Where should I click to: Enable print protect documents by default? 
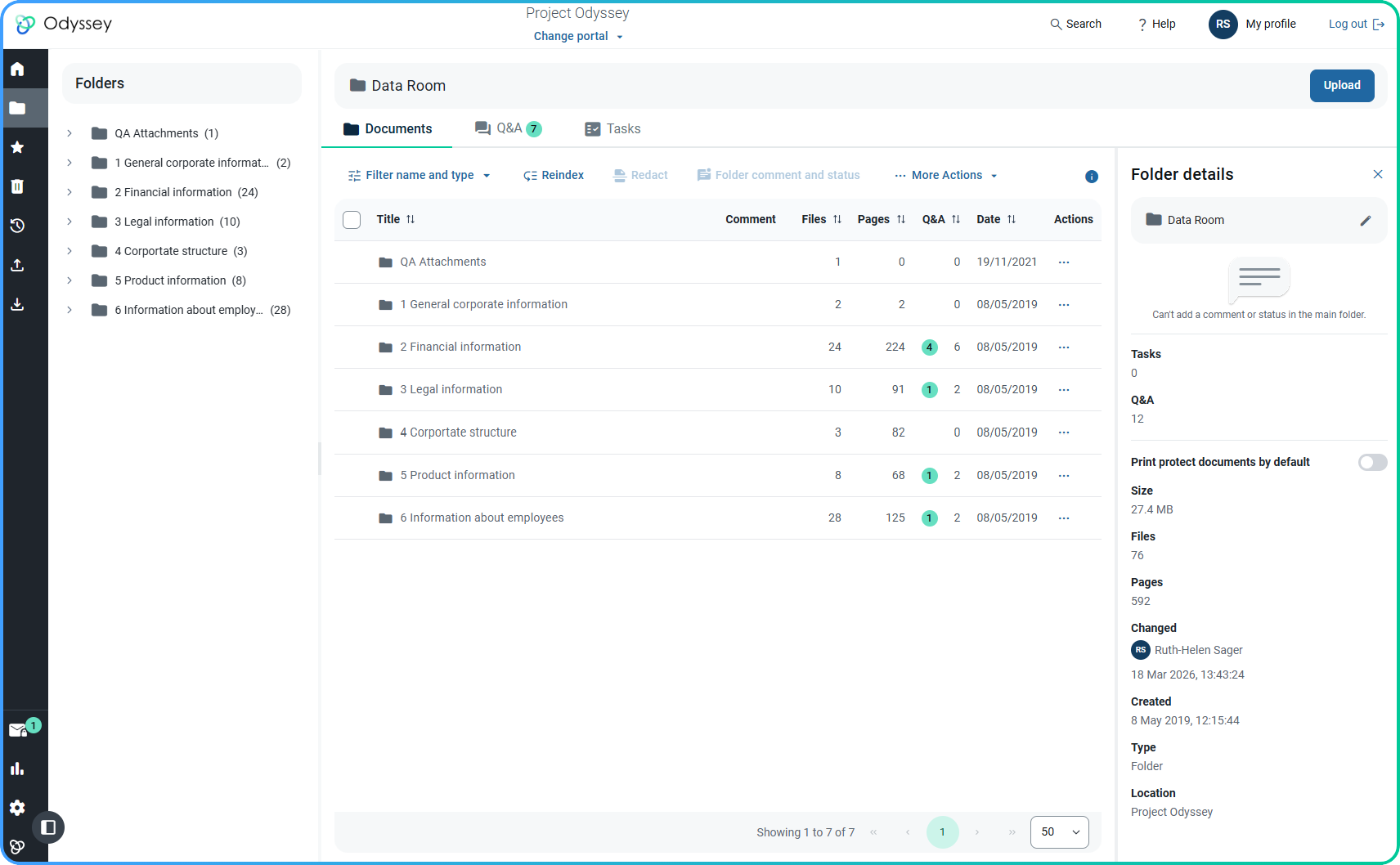pos(1372,463)
